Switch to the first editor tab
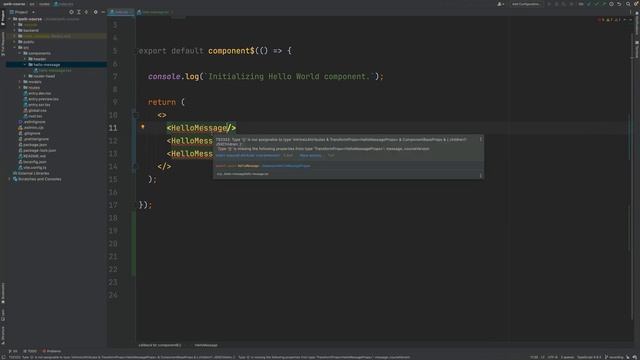The width and height of the screenshot is (640, 360). point(121,12)
